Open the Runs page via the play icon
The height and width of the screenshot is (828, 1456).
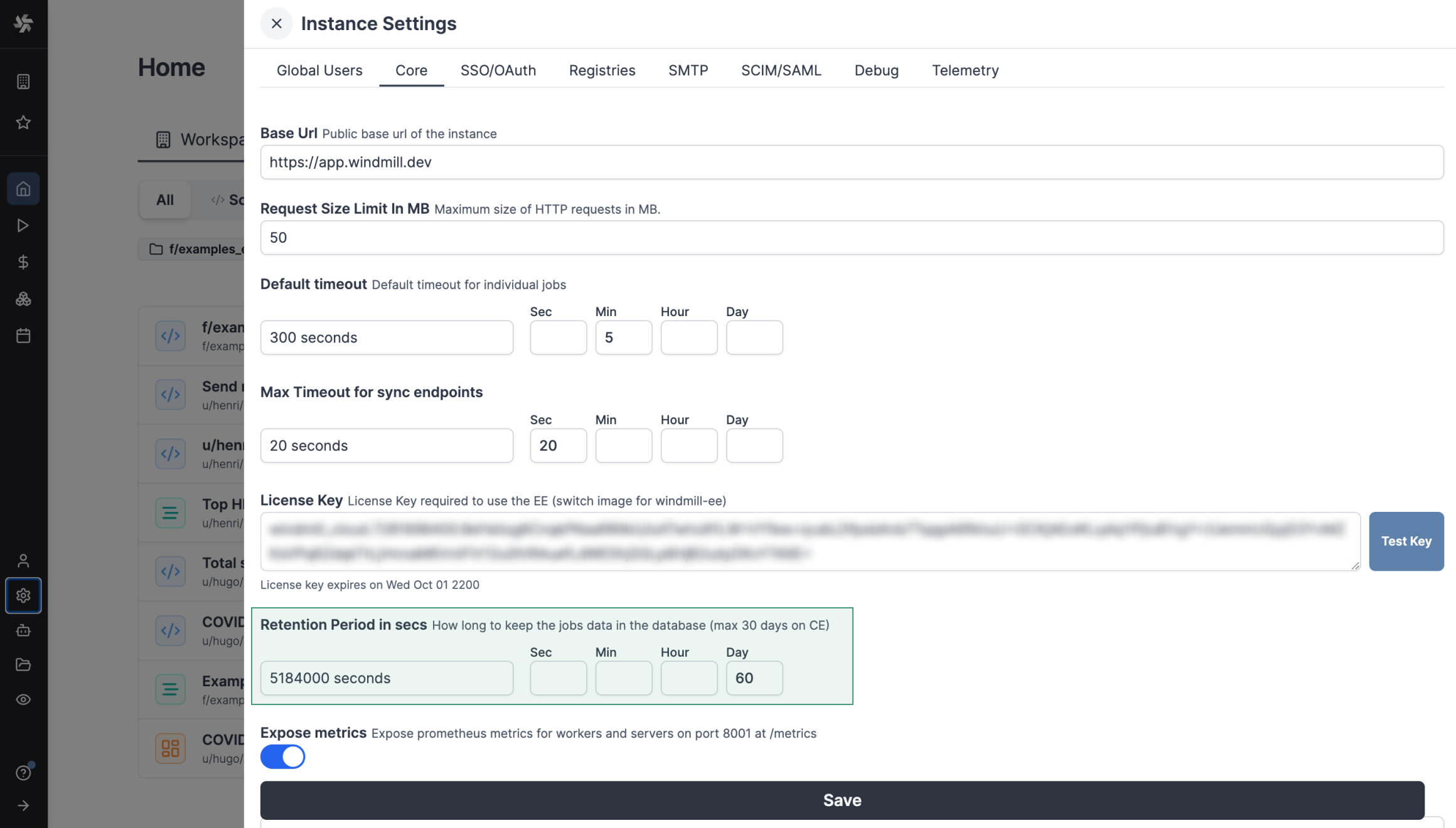pos(23,225)
